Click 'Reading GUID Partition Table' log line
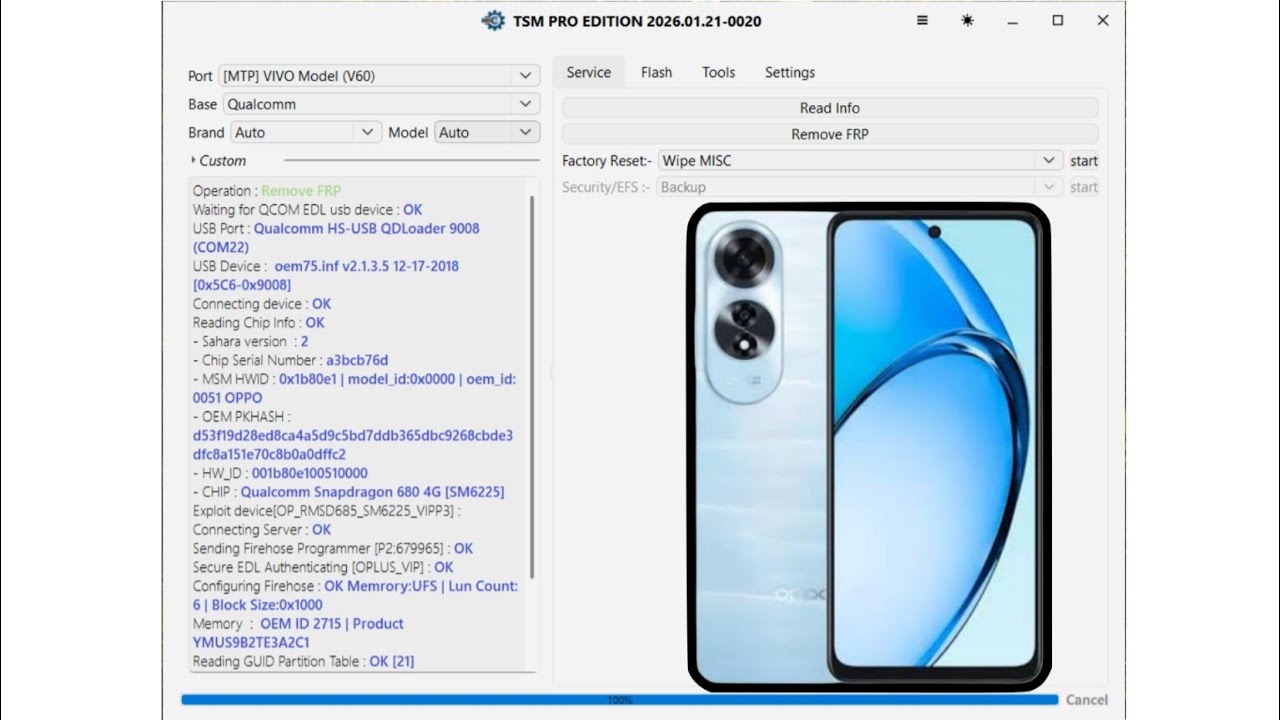 (x=303, y=661)
